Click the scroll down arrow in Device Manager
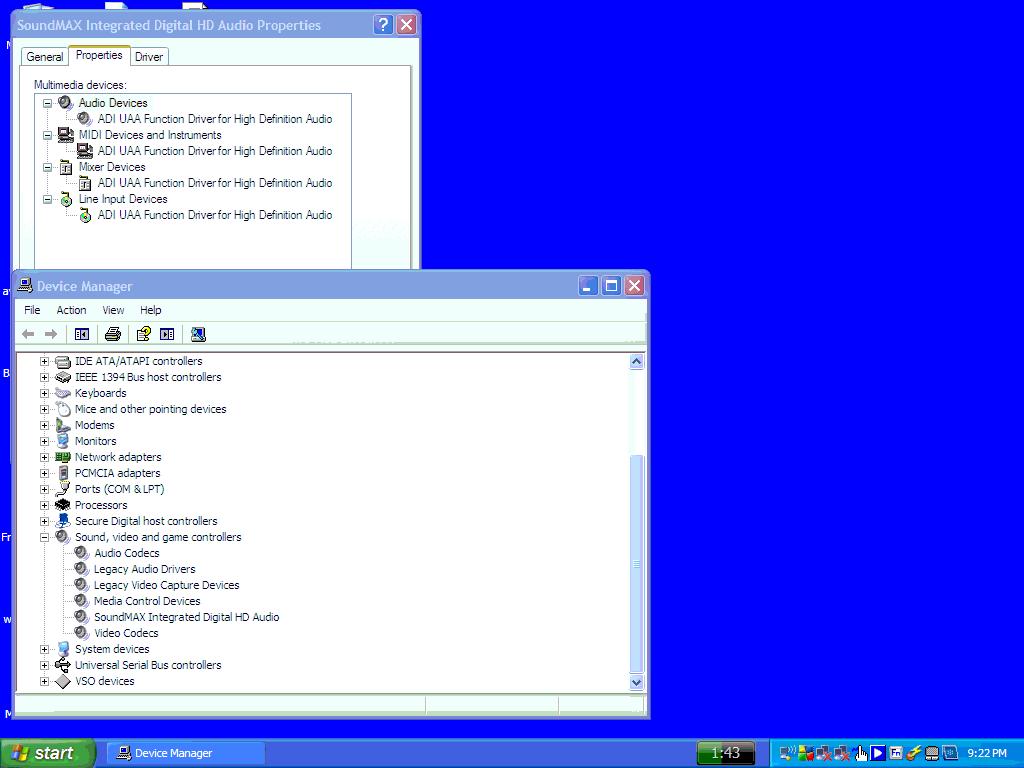This screenshot has height=768, width=1024. tap(637, 682)
